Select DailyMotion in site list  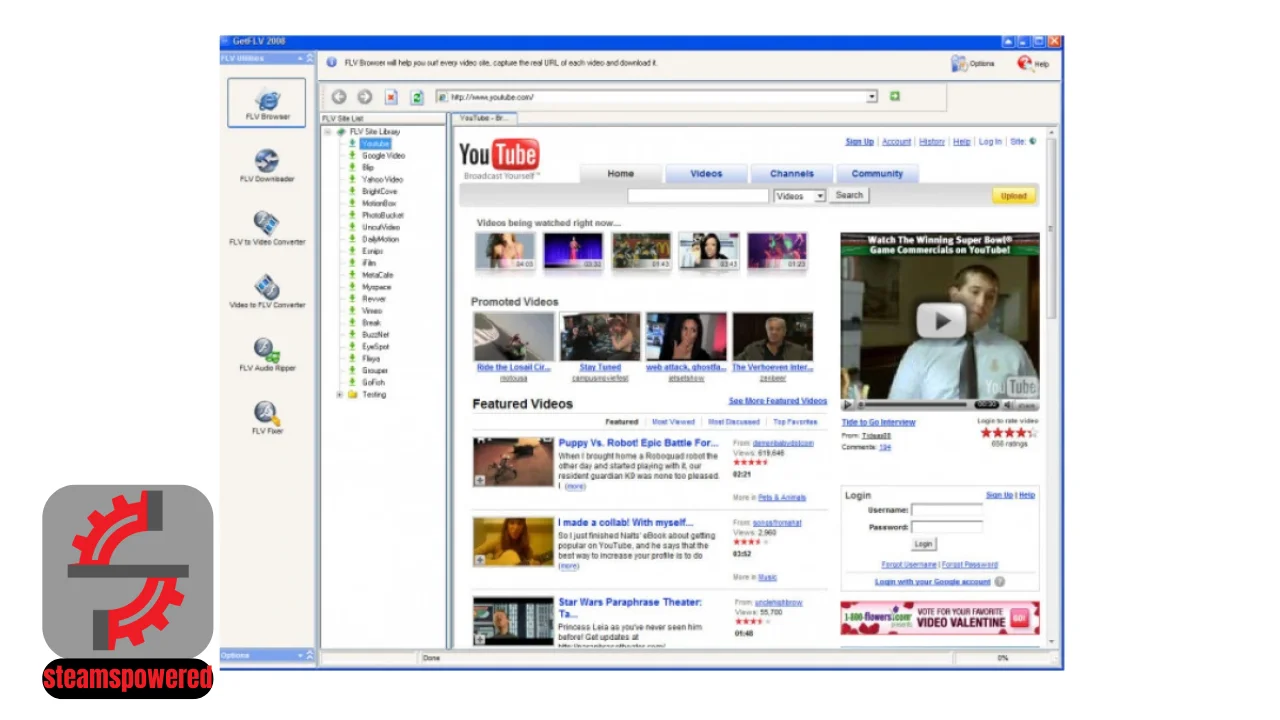pos(380,239)
